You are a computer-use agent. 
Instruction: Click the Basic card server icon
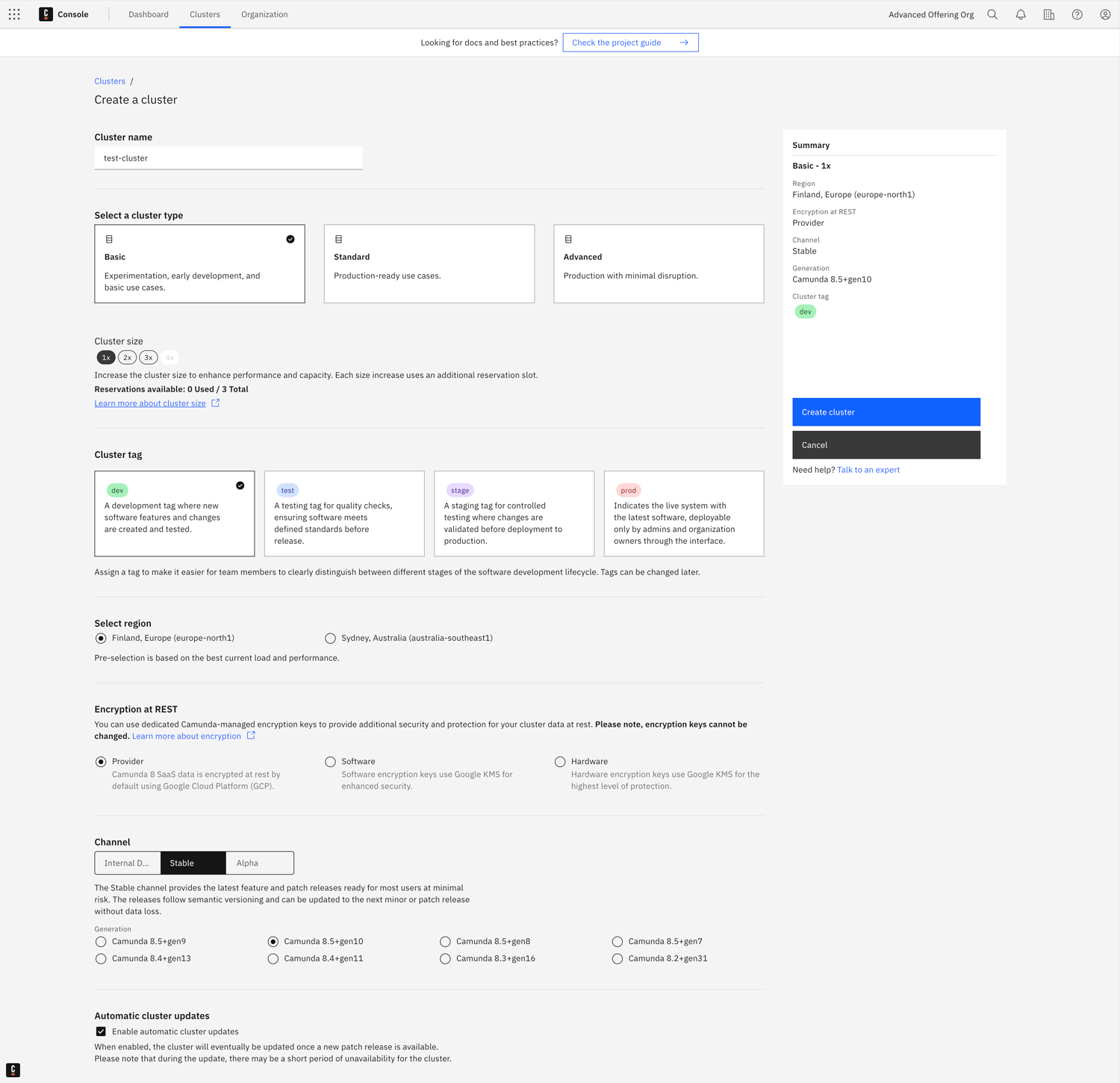pyautogui.click(x=109, y=239)
